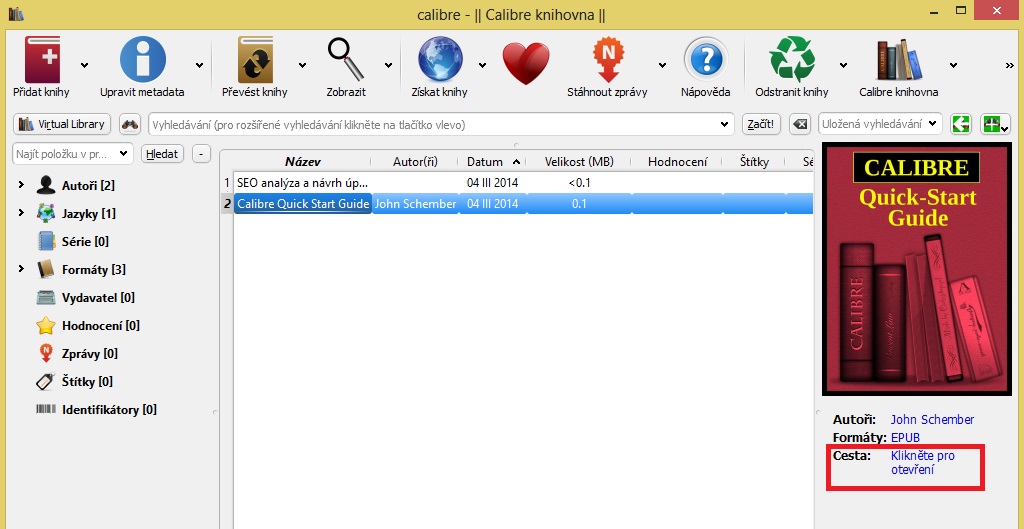Select the Identifikátory barcode icon
The height and width of the screenshot is (529, 1024).
[46, 409]
